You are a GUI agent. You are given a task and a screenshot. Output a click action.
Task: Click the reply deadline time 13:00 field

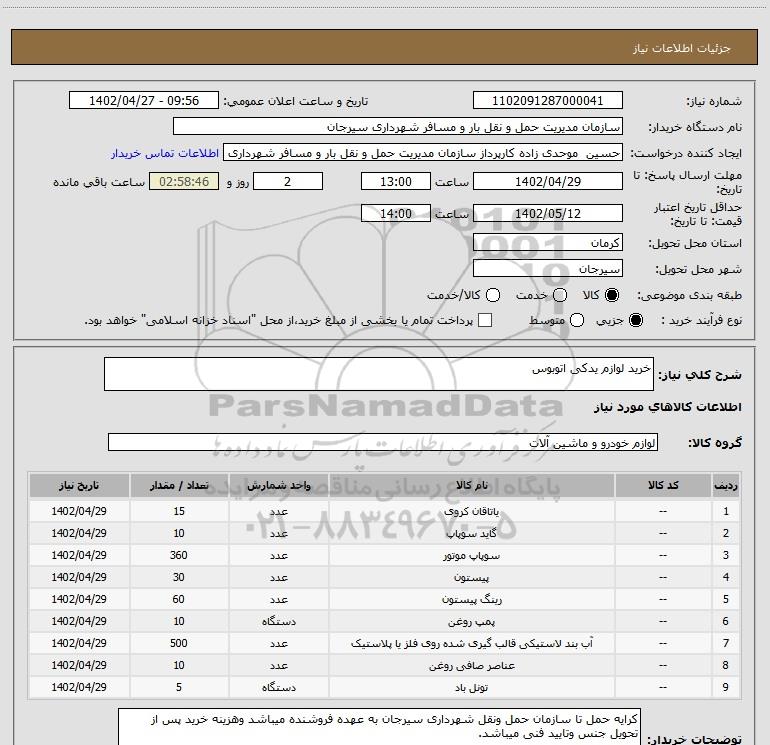396,181
